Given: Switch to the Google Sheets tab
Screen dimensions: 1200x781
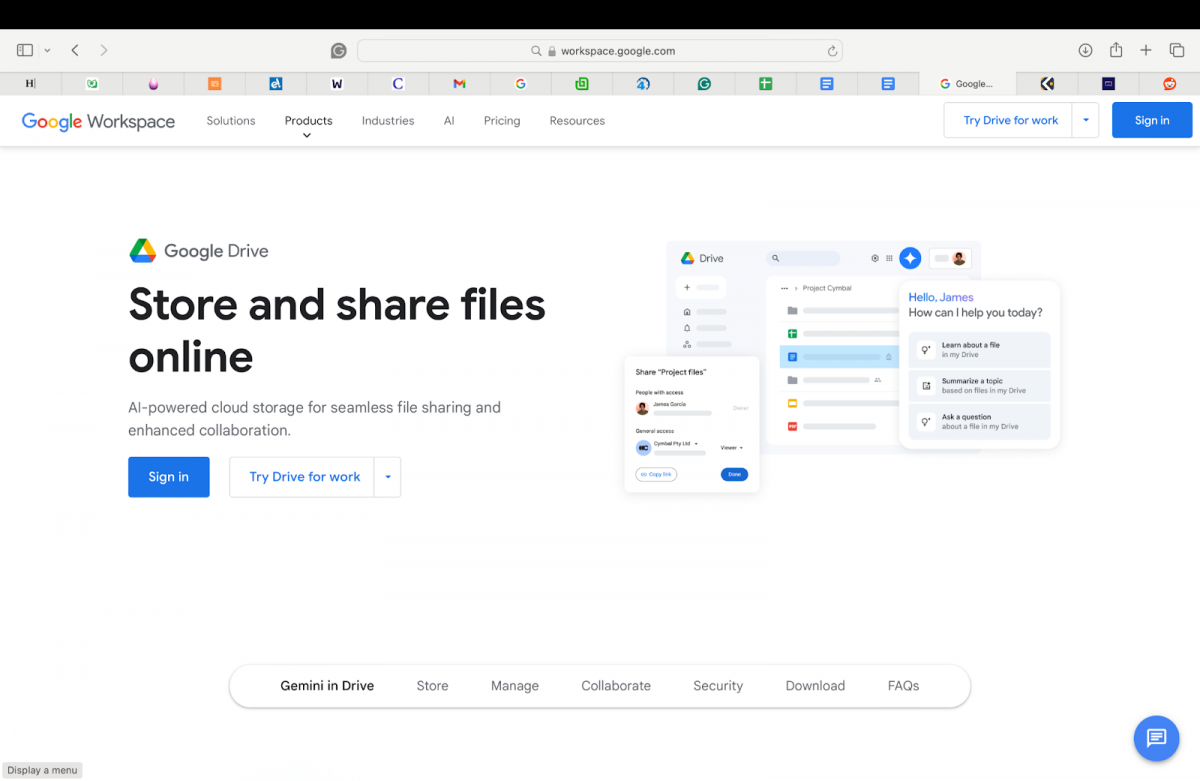Looking at the screenshot, I should click(x=765, y=84).
